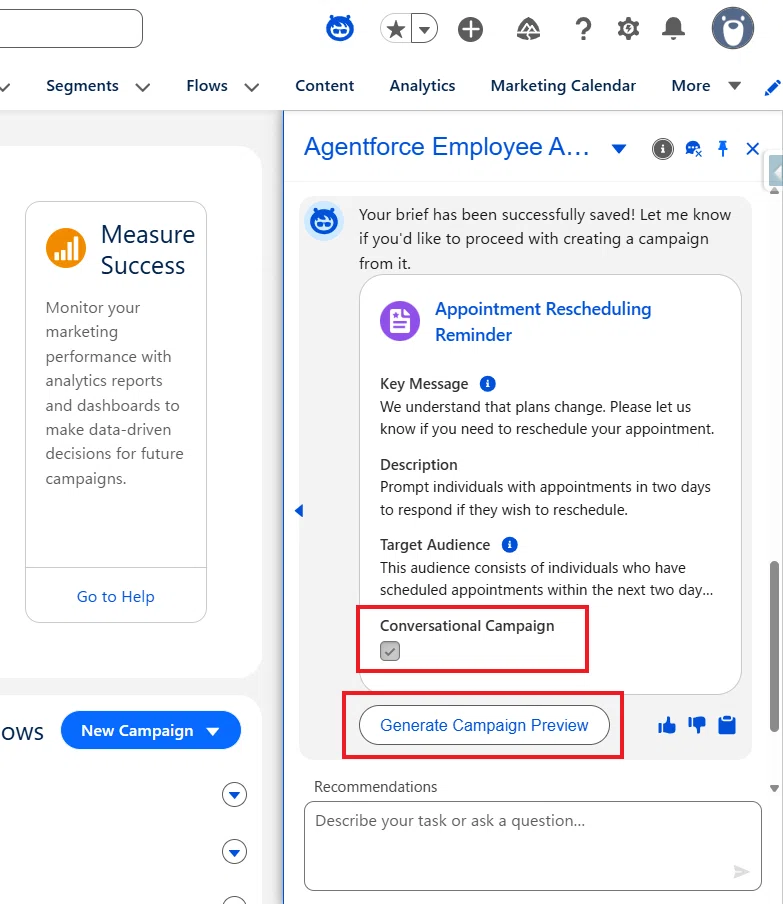Open the Analytics tab
The width and height of the screenshot is (783, 904).
click(423, 86)
